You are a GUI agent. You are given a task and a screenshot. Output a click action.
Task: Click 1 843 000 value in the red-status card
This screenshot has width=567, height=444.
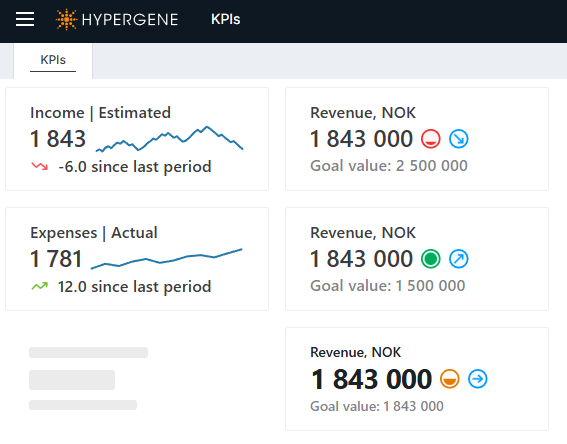[362, 139]
